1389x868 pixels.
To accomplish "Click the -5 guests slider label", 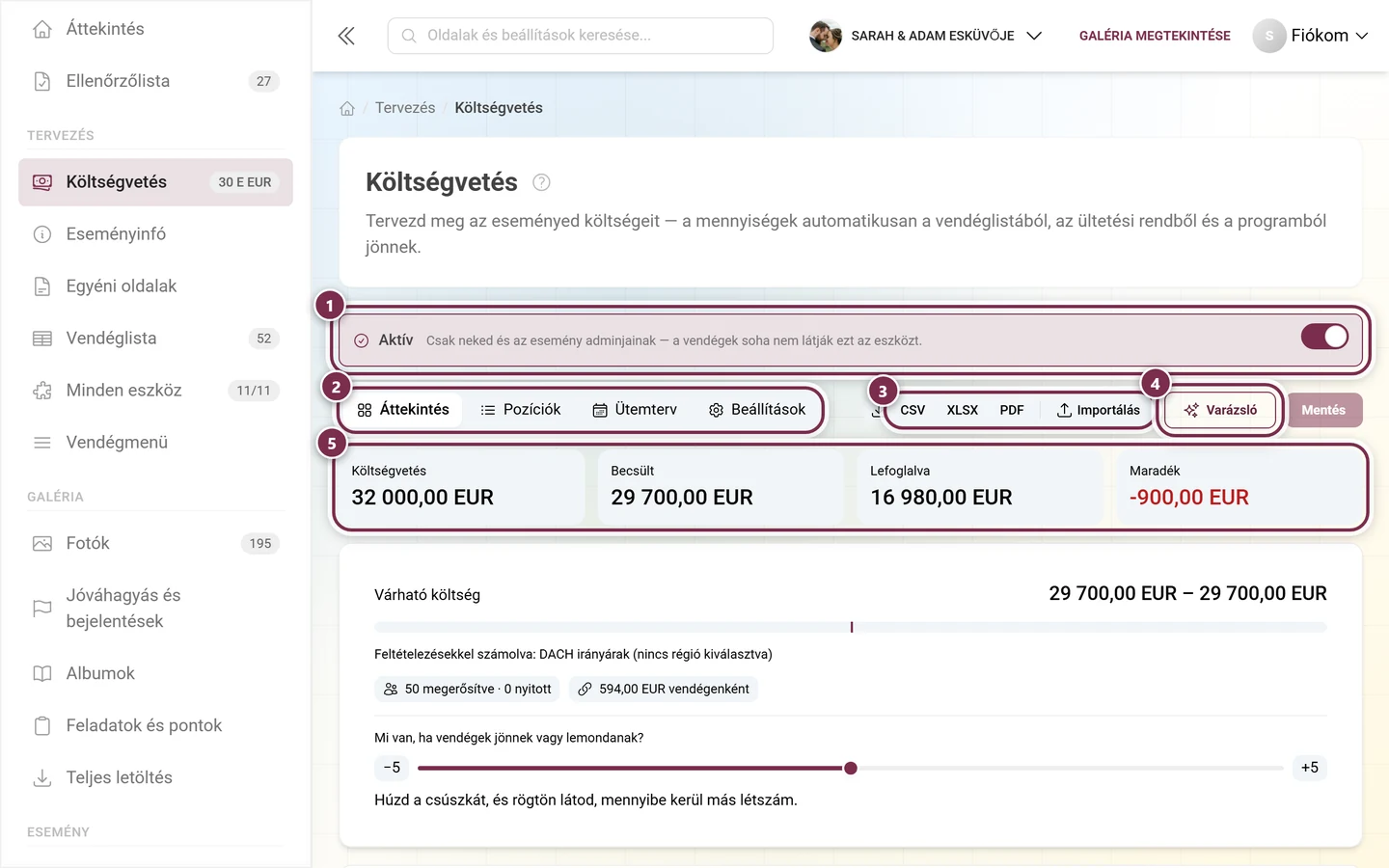I will pos(392,768).
